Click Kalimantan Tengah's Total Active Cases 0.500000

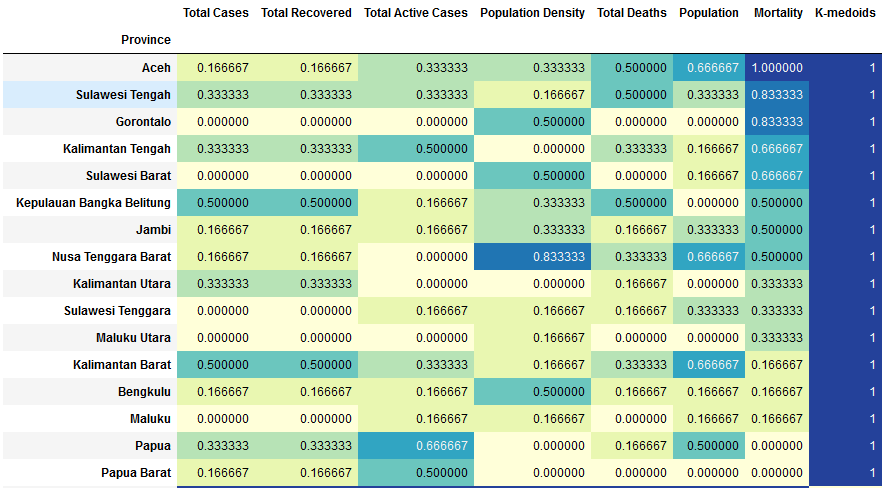tap(416, 149)
